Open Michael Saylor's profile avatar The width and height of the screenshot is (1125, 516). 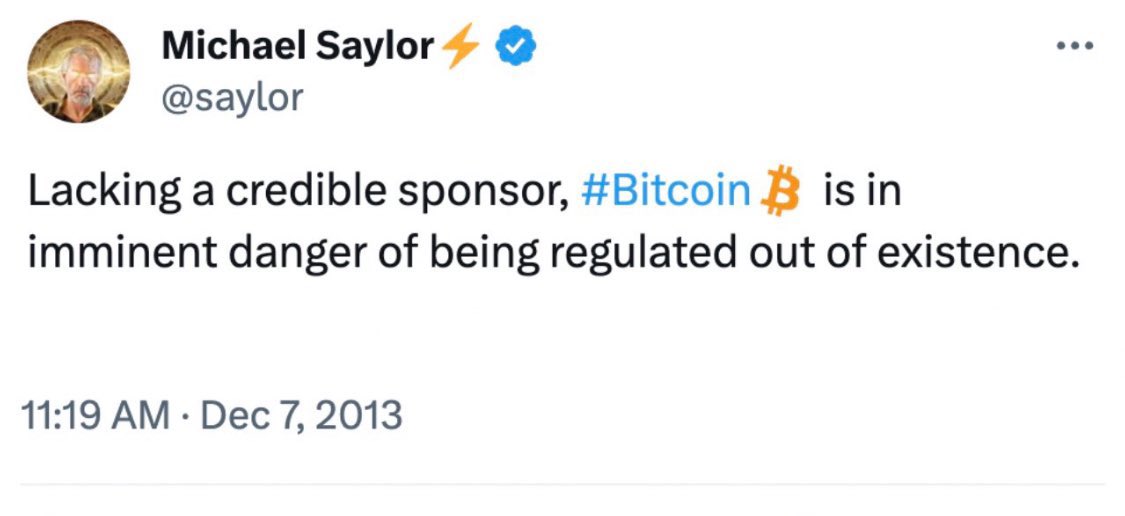tap(77, 72)
